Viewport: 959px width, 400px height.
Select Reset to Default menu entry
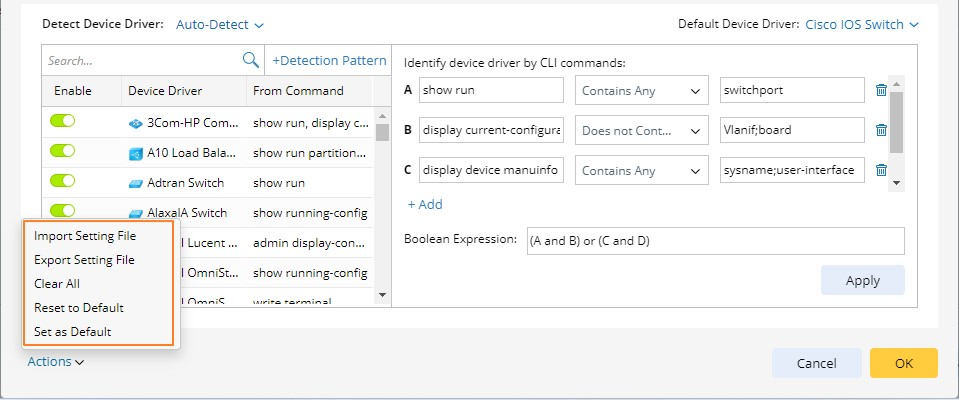79,308
